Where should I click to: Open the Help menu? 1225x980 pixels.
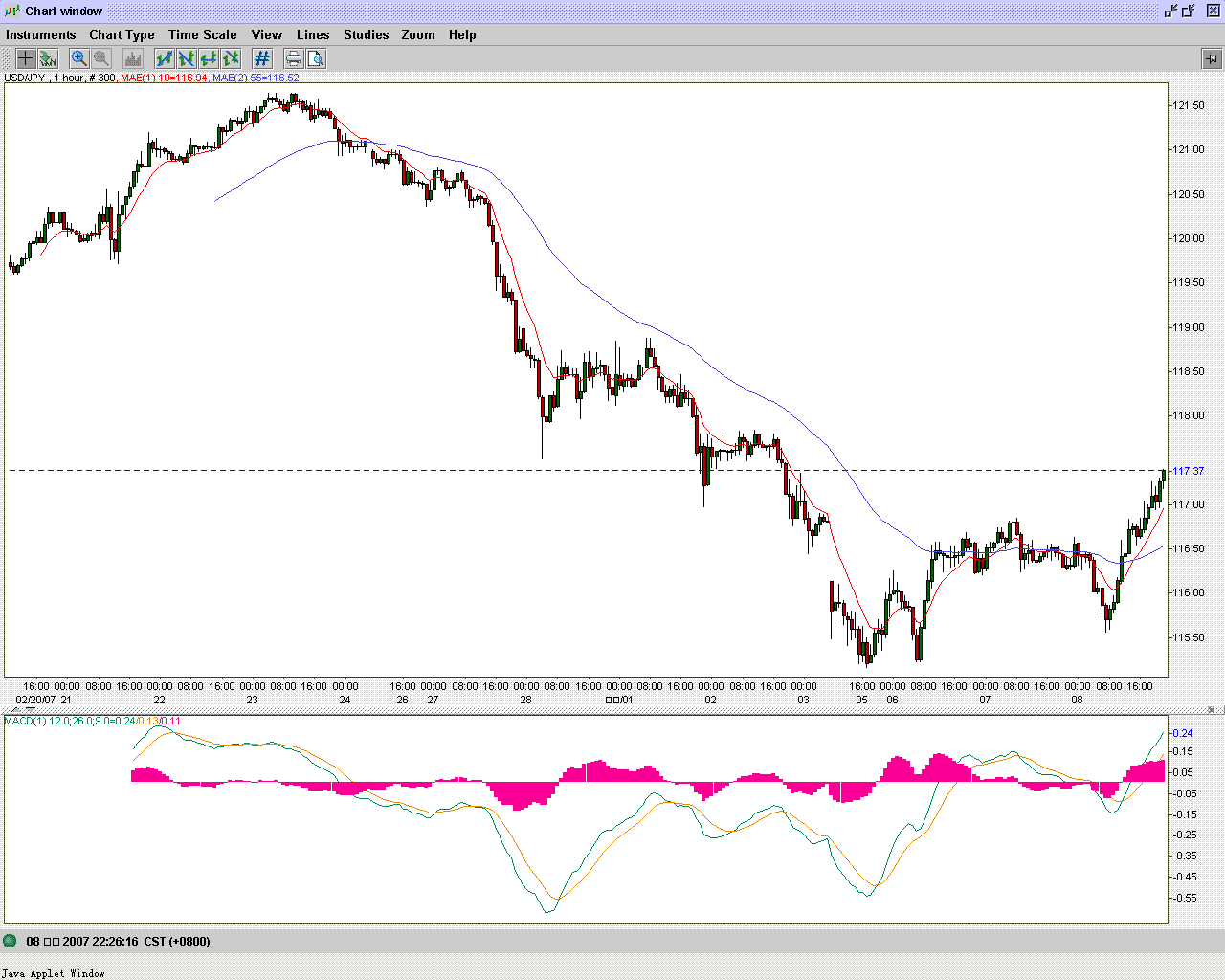pos(462,34)
